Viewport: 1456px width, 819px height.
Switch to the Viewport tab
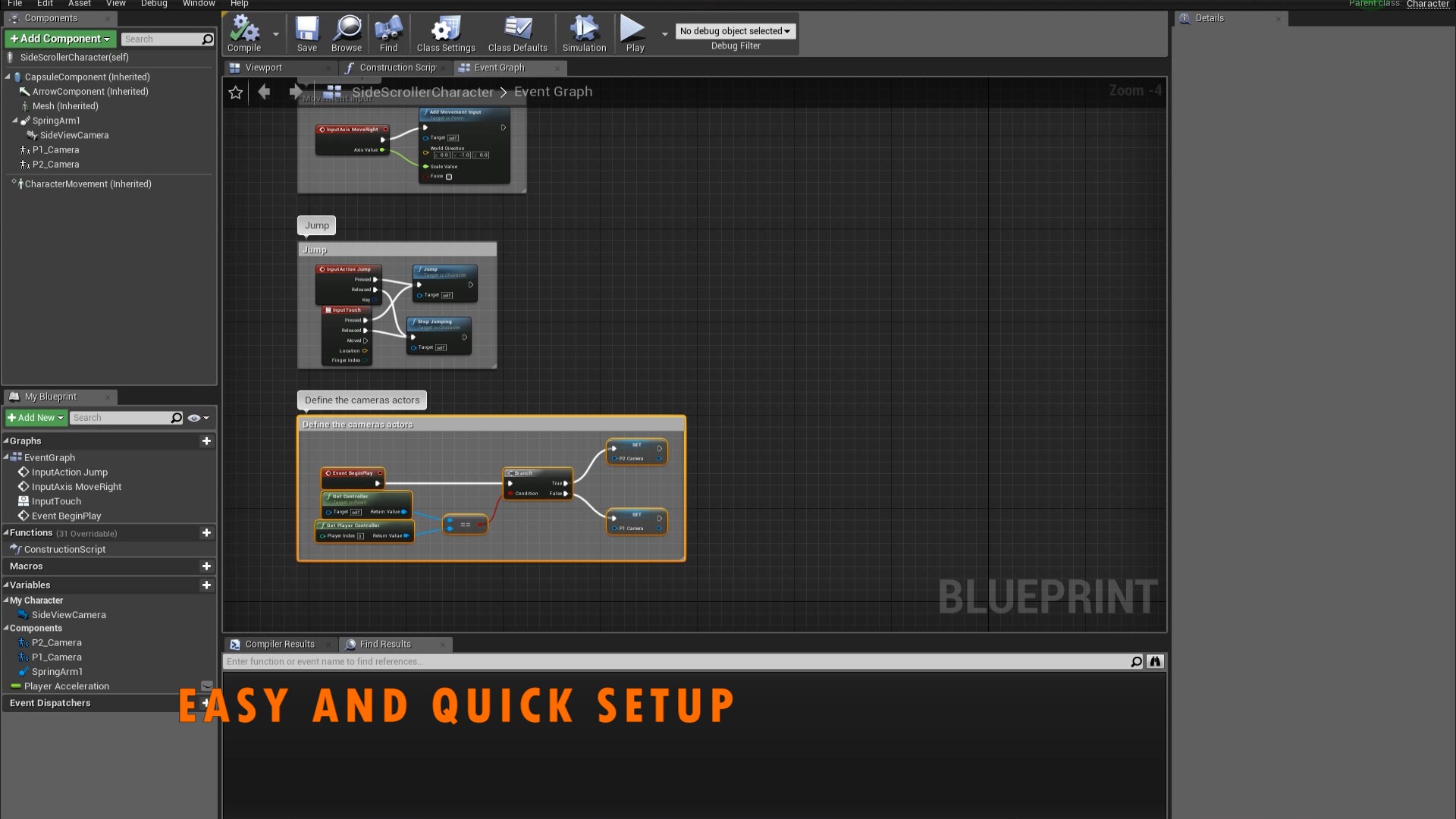263,67
